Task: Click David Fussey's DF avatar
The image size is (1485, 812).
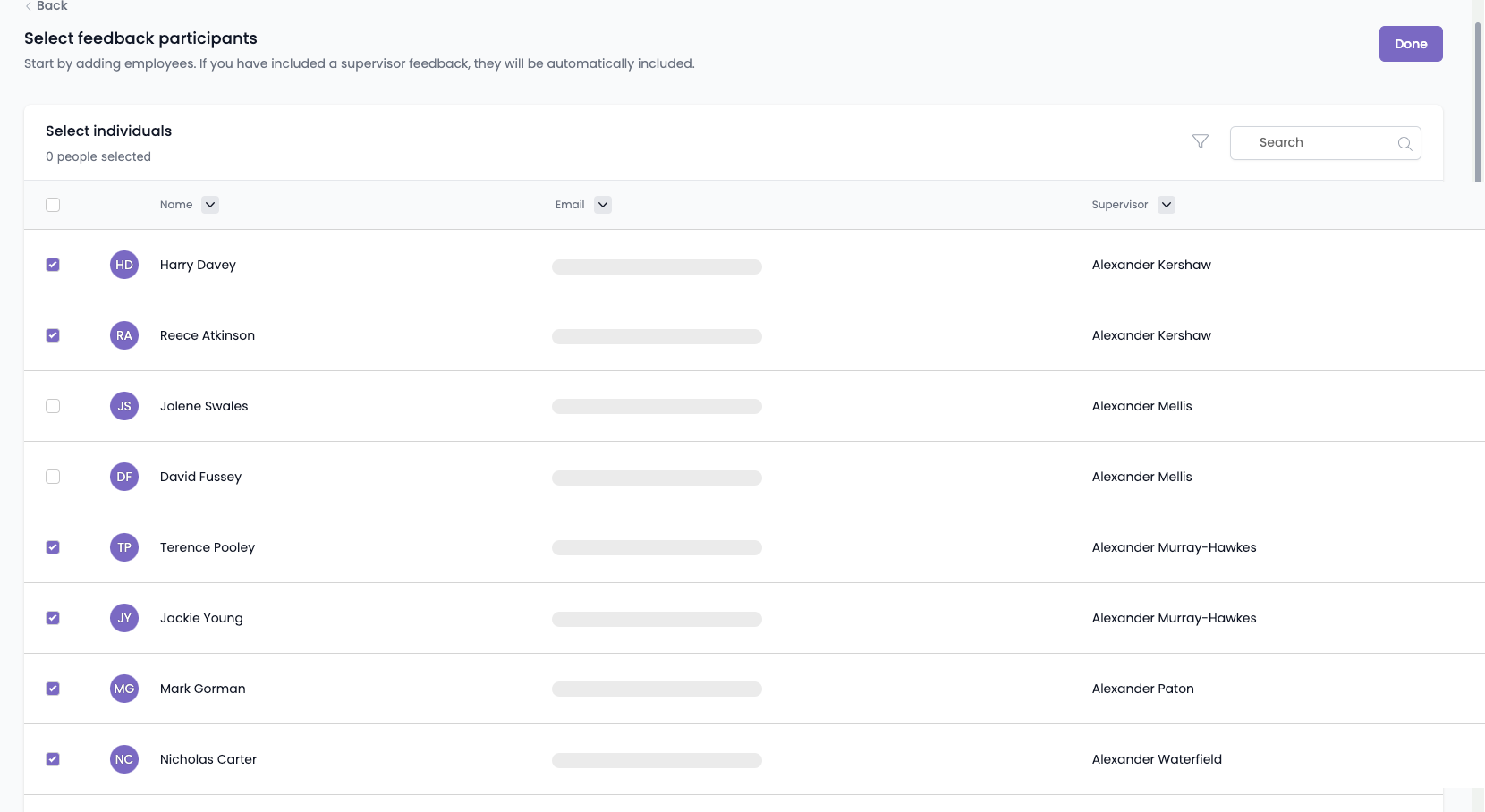Action: tap(124, 477)
